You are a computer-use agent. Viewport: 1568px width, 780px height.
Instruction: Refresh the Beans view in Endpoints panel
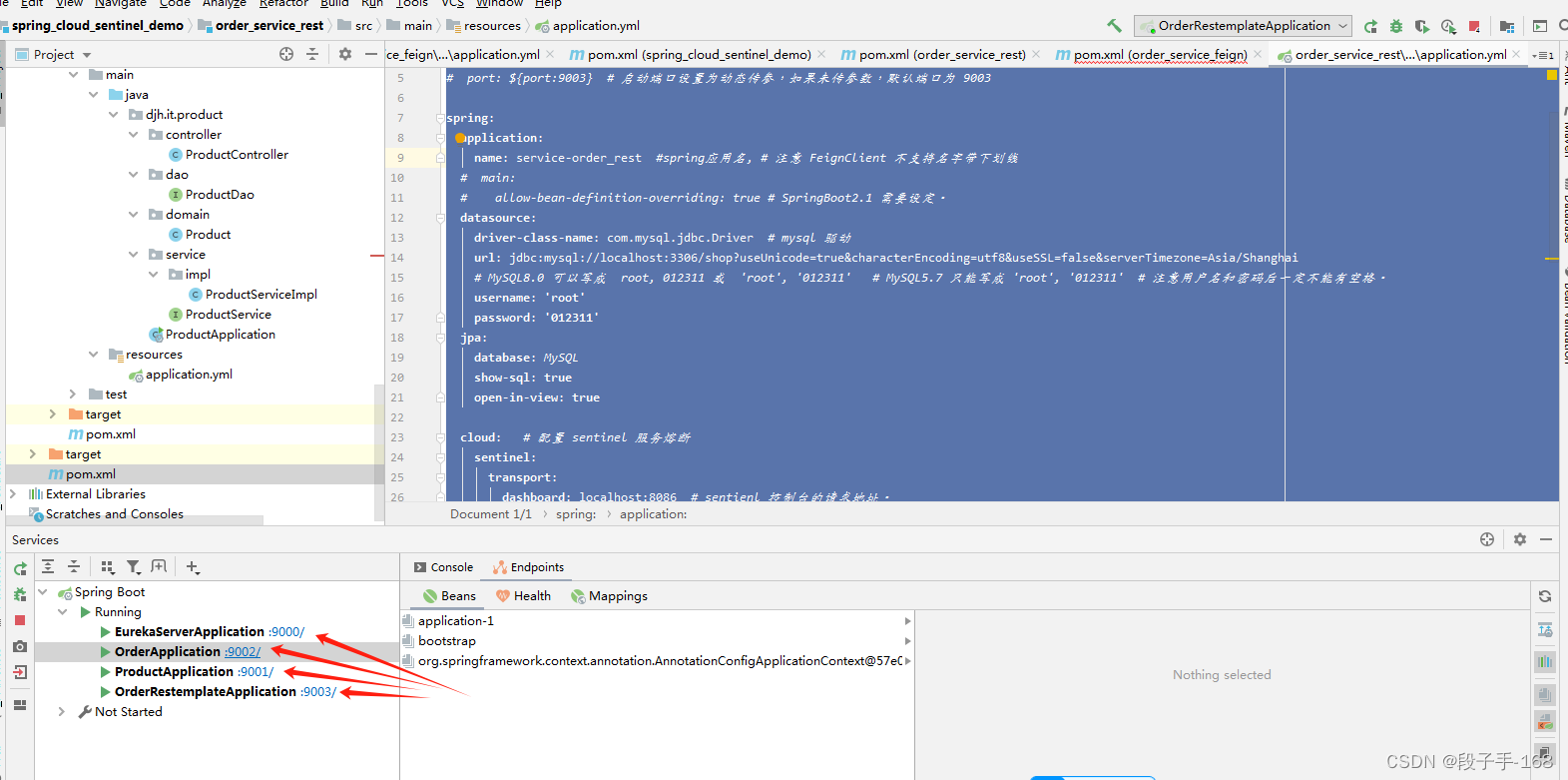coord(1545,596)
